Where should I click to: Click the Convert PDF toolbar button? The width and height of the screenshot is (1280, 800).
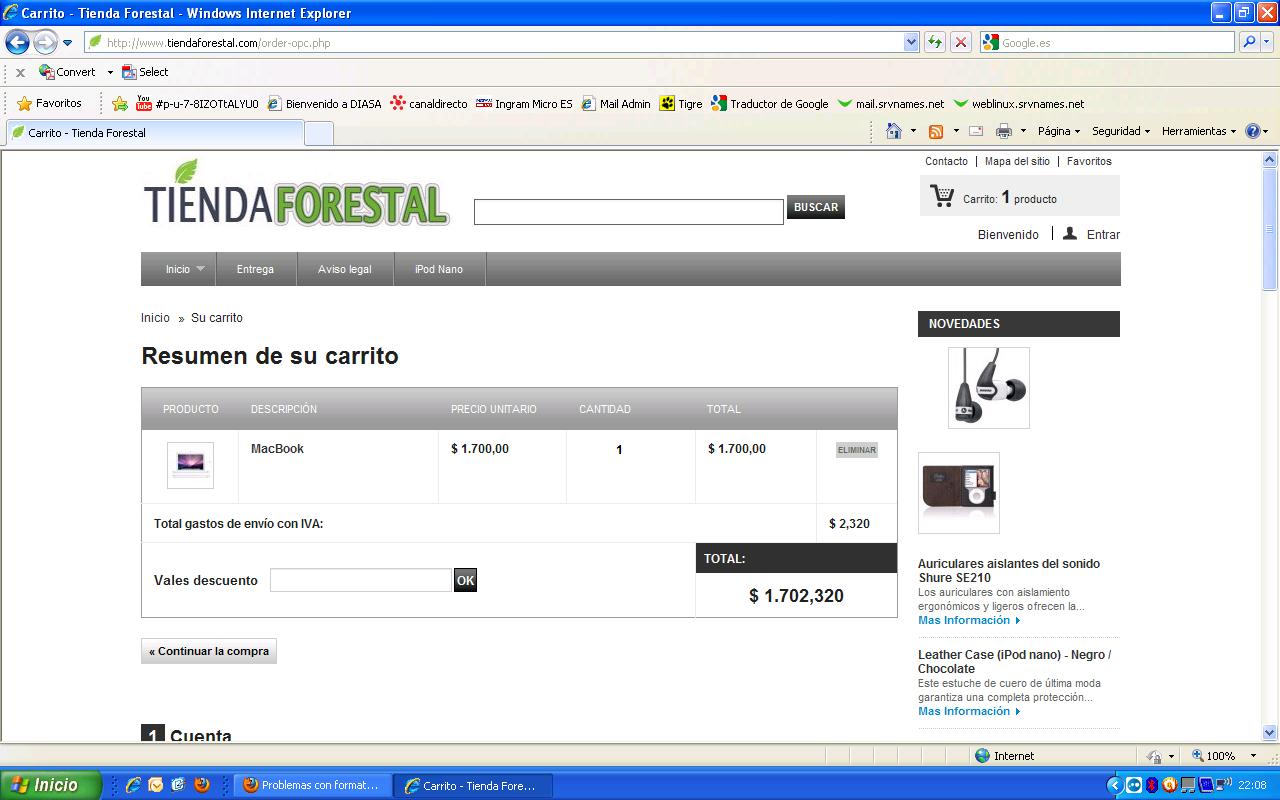(x=67, y=72)
